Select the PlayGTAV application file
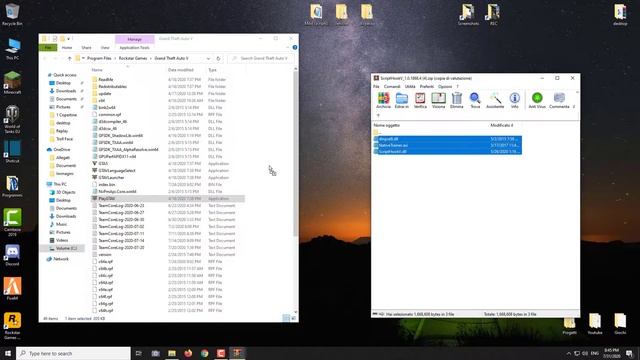 pyautogui.click(x=167, y=198)
